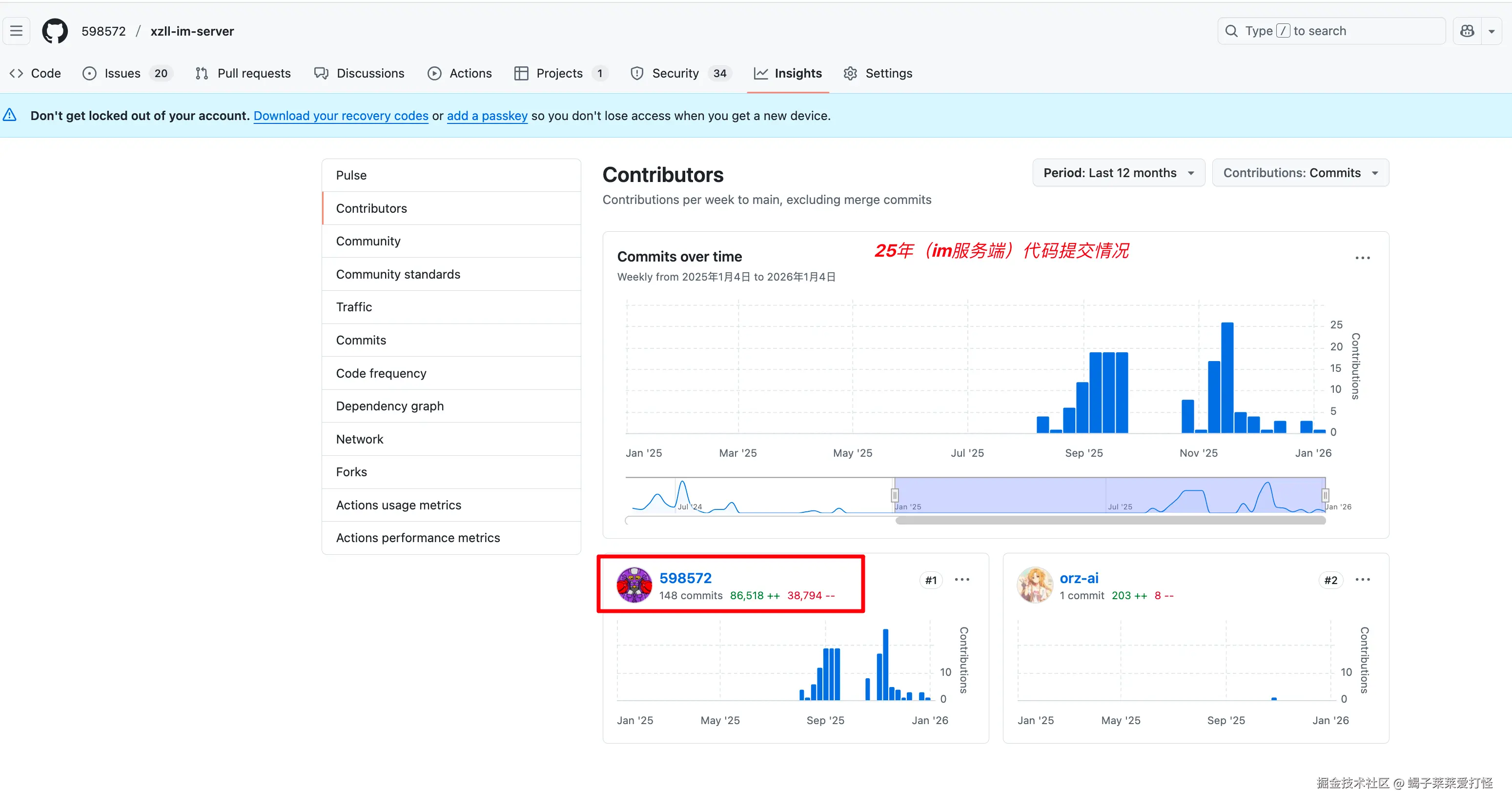
Task: Open Commits over time ellipsis menu
Action: 1362,258
